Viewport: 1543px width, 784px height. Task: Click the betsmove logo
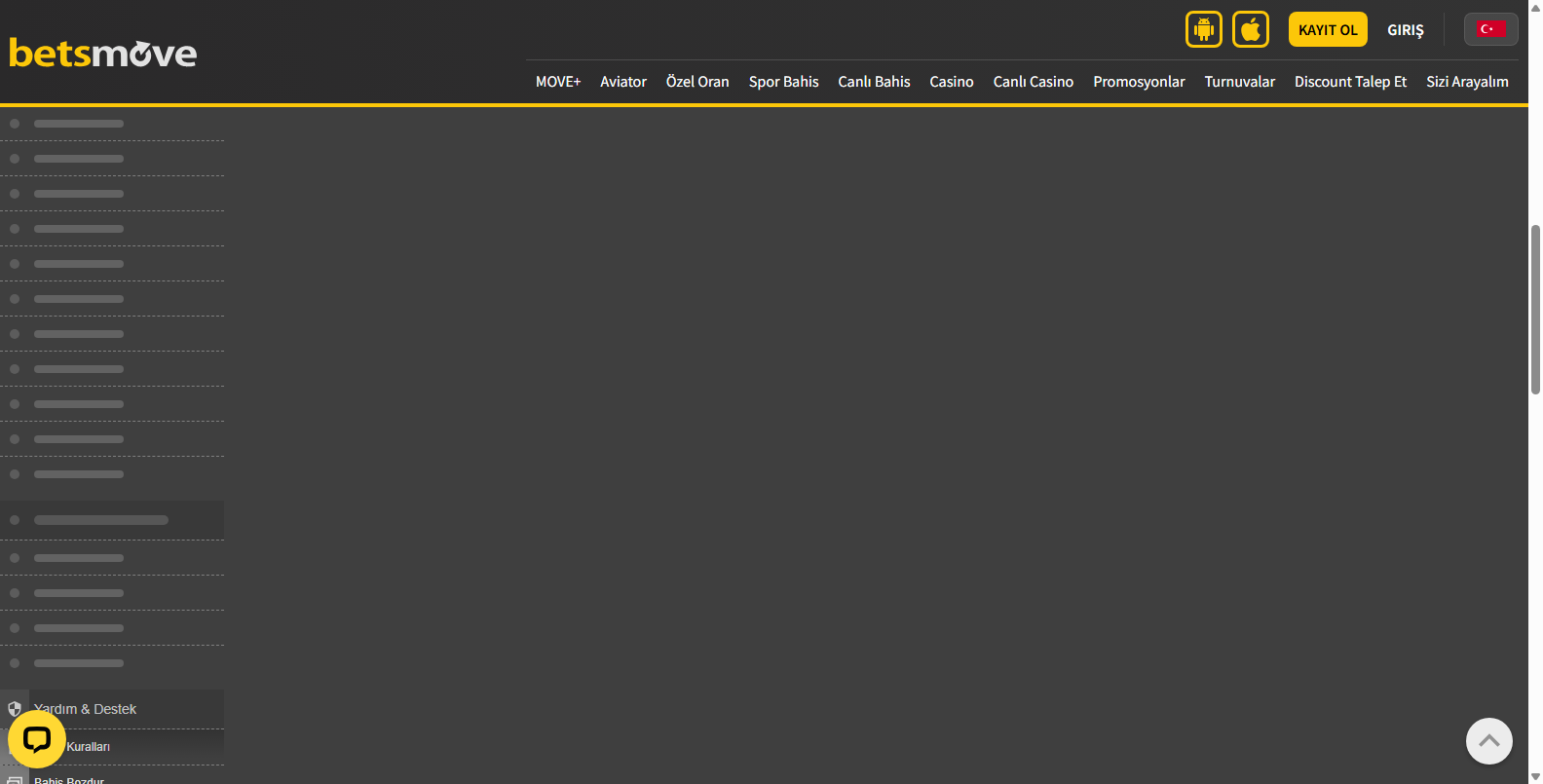pos(103,54)
